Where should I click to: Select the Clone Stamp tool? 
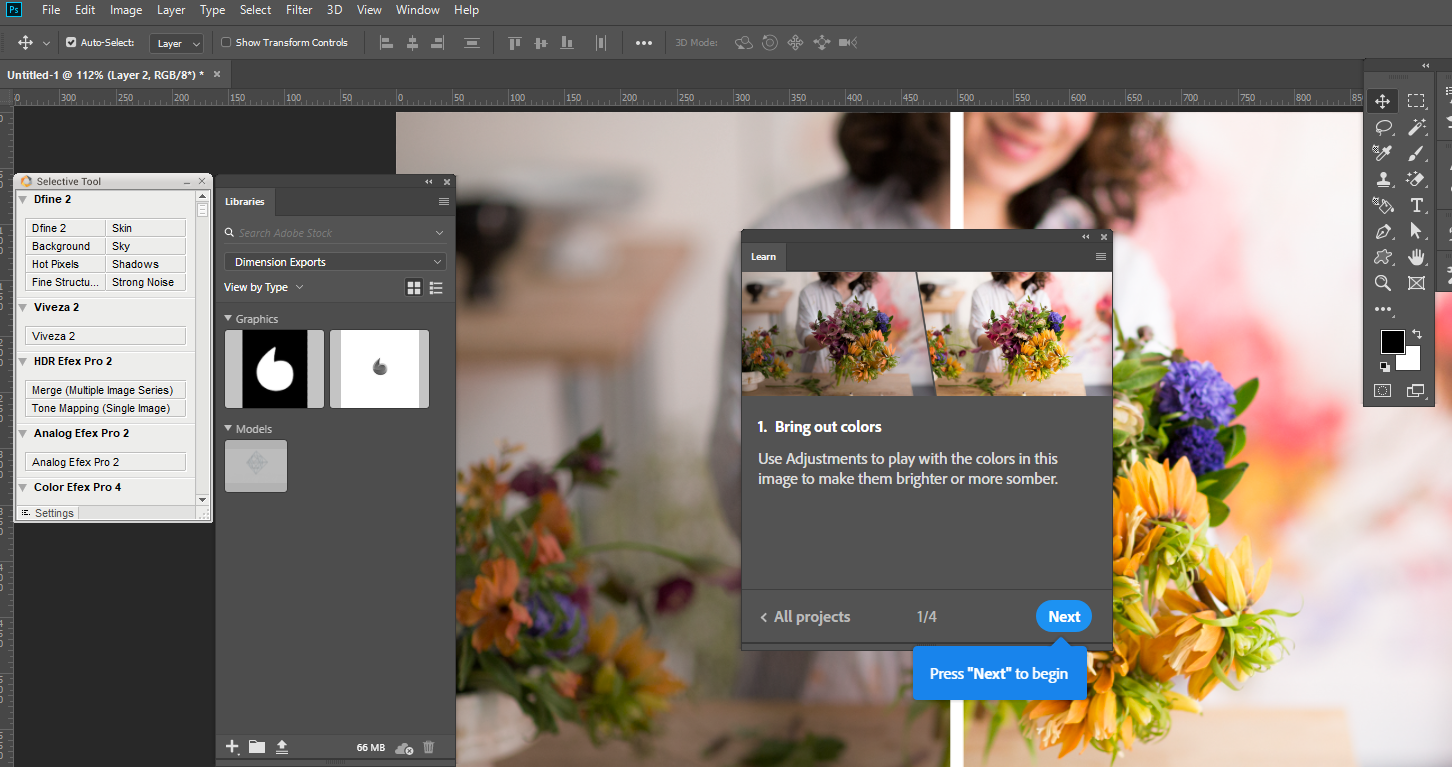pos(1383,179)
